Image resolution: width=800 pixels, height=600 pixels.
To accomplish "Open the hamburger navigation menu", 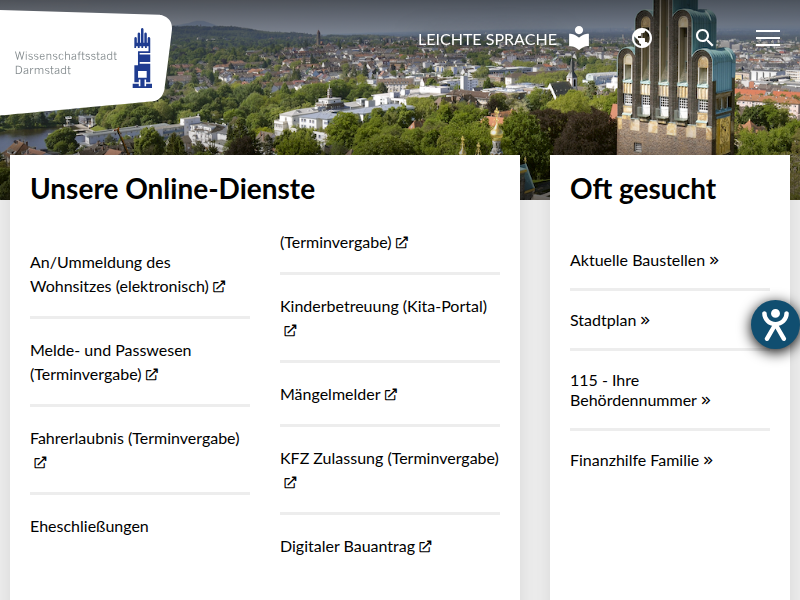I will tap(768, 37).
